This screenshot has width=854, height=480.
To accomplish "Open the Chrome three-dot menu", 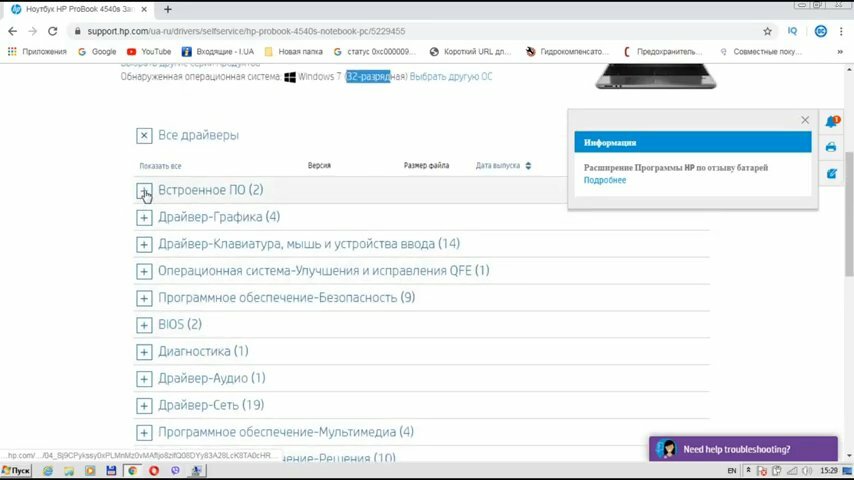I will tap(841, 31).
